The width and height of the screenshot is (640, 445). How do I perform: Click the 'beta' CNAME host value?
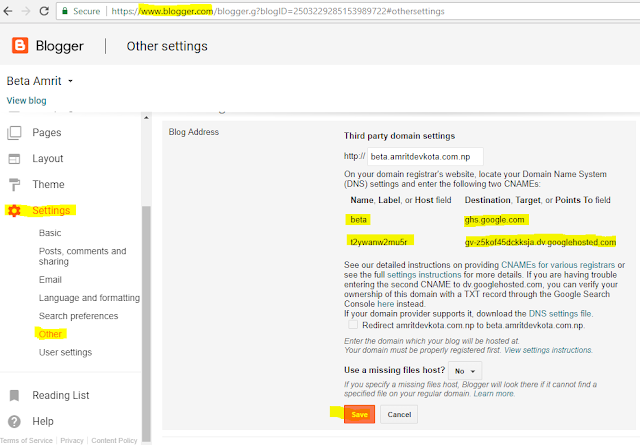click(x=358, y=220)
